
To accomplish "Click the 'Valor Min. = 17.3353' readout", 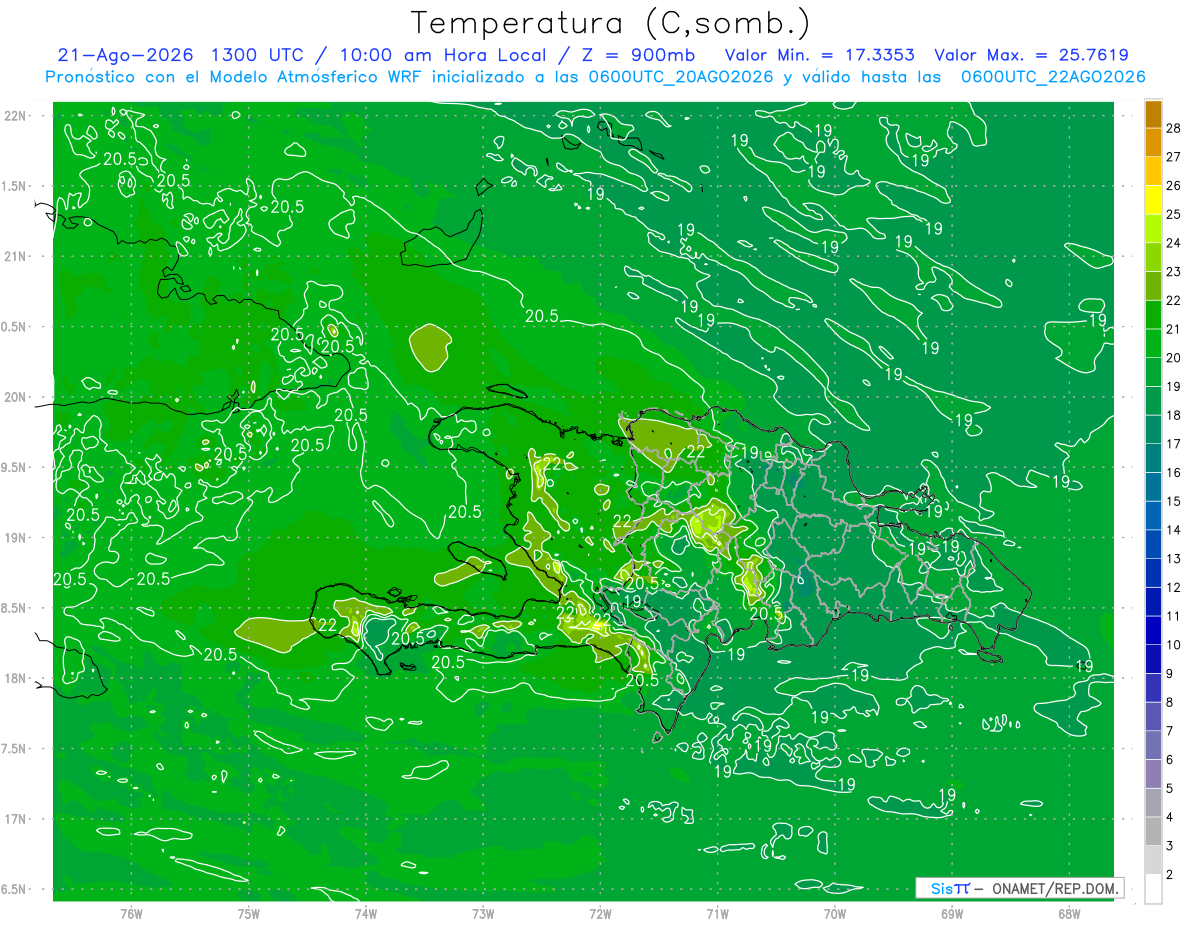I will [x=819, y=55].
